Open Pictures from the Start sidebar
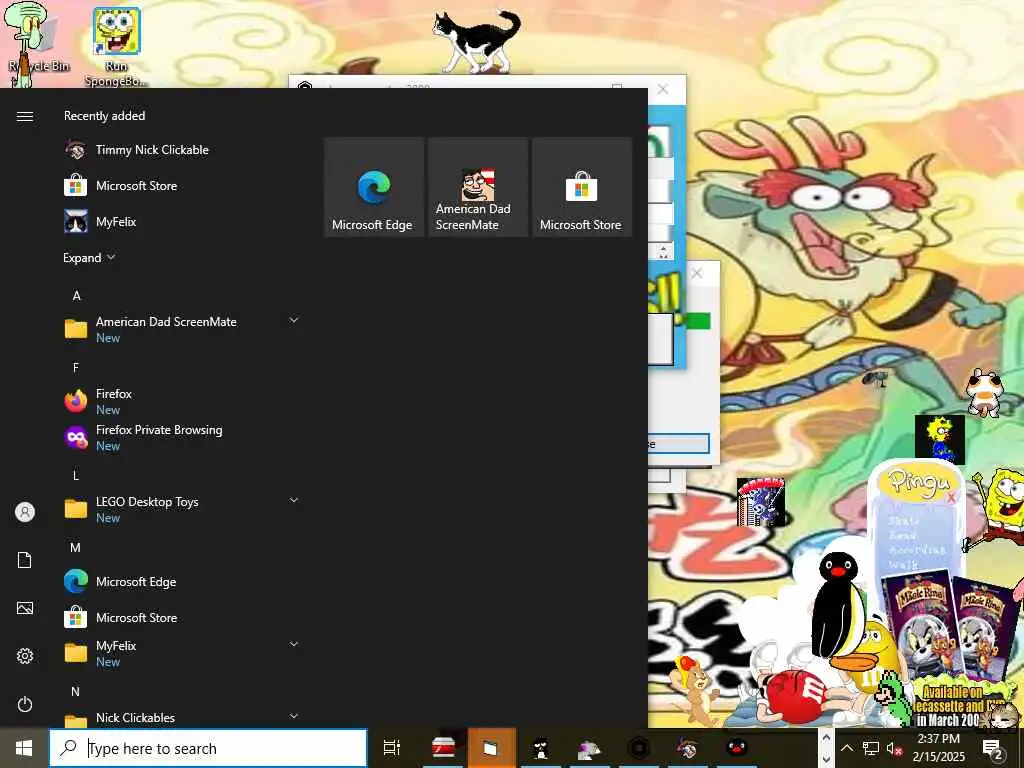The height and width of the screenshot is (768, 1024). (25, 608)
